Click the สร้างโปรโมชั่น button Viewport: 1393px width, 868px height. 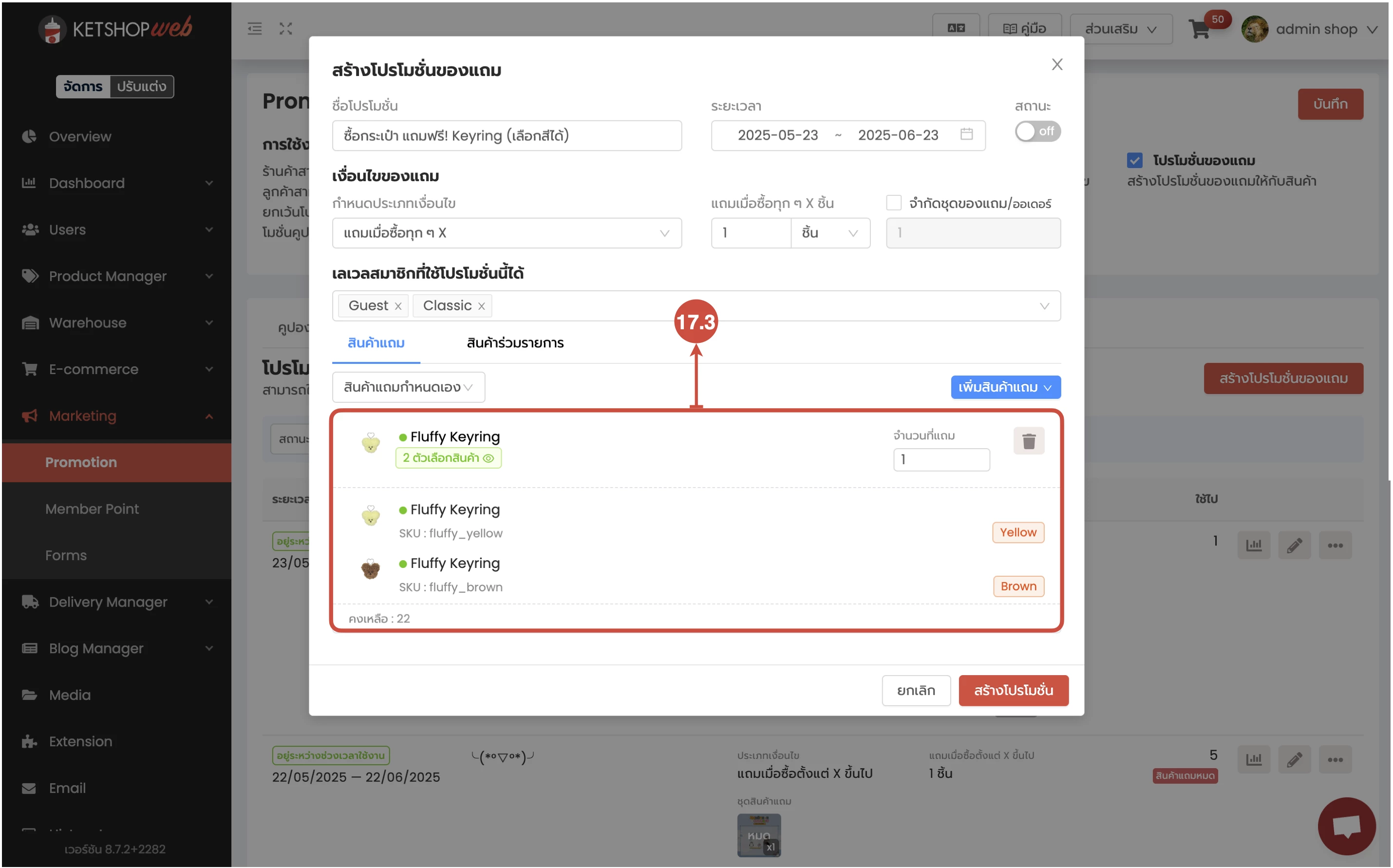tap(1013, 691)
